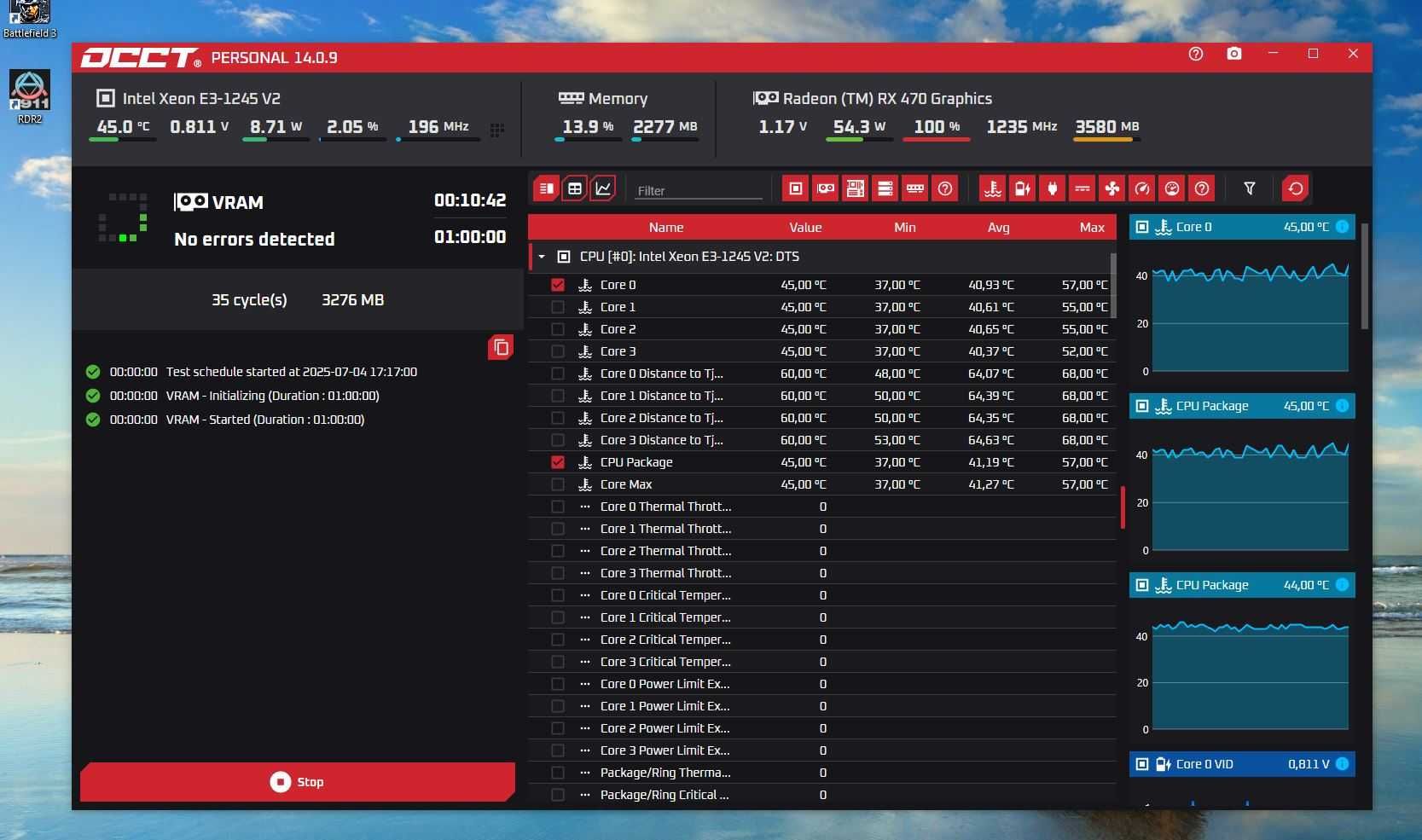Image resolution: width=1422 pixels, height=840 pixels.
Task: Toggle the unknown sensor type filter
Action: [x=1202, y=188]
